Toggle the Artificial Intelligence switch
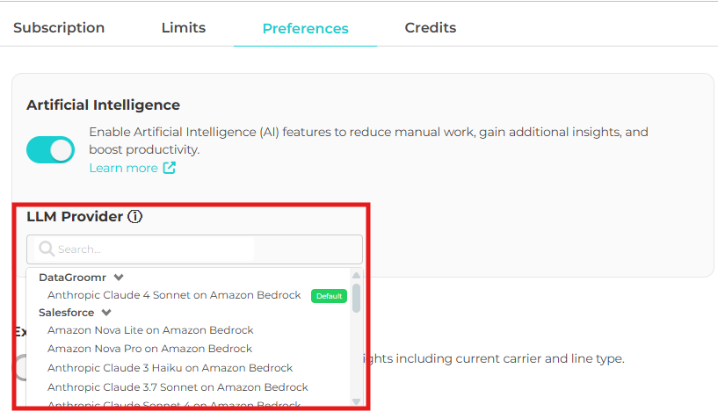Image resolution: width=718 pixels, height=412 pixels. (x=51, y=150)
